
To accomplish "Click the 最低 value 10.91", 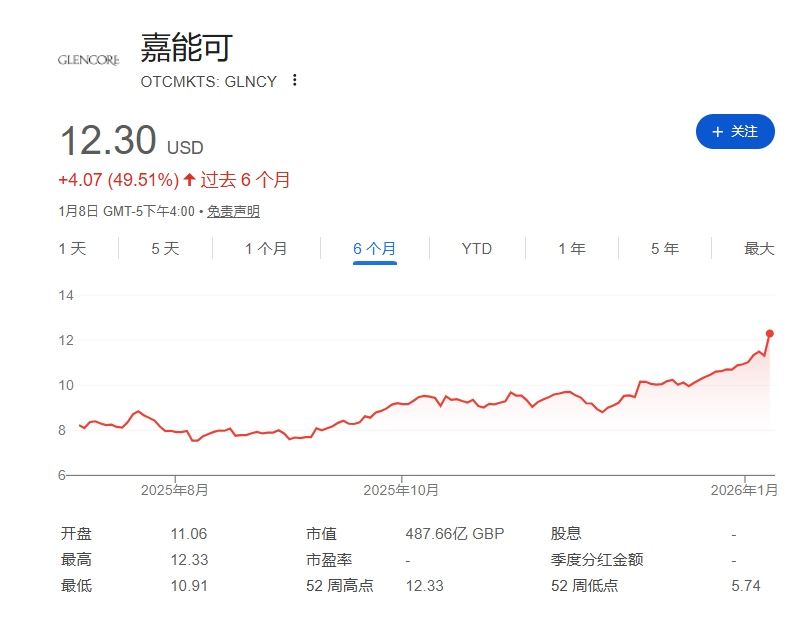I will coord(188,586).
